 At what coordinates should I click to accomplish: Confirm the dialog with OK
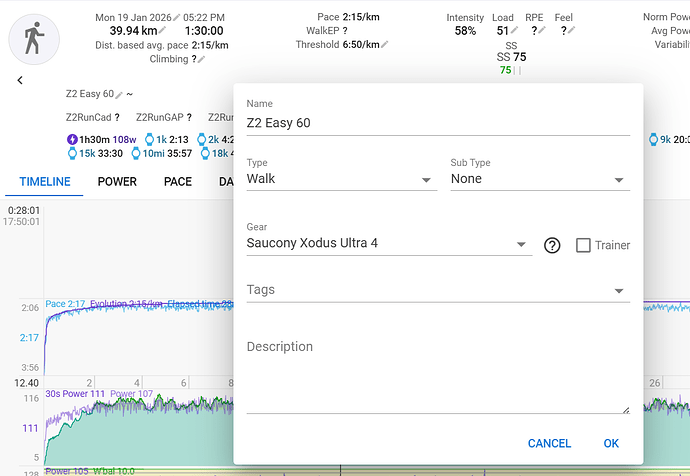click(611, 443)
